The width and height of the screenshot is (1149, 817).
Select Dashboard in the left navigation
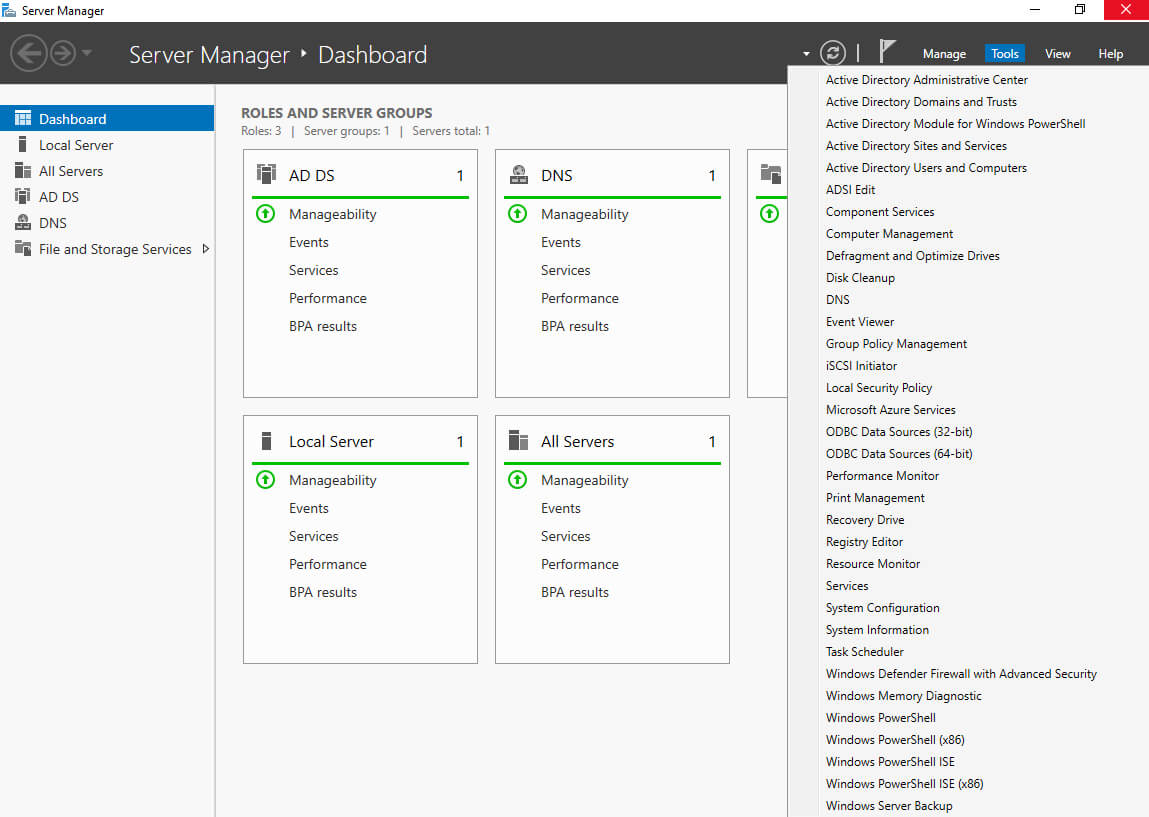(x=107, y=118)
